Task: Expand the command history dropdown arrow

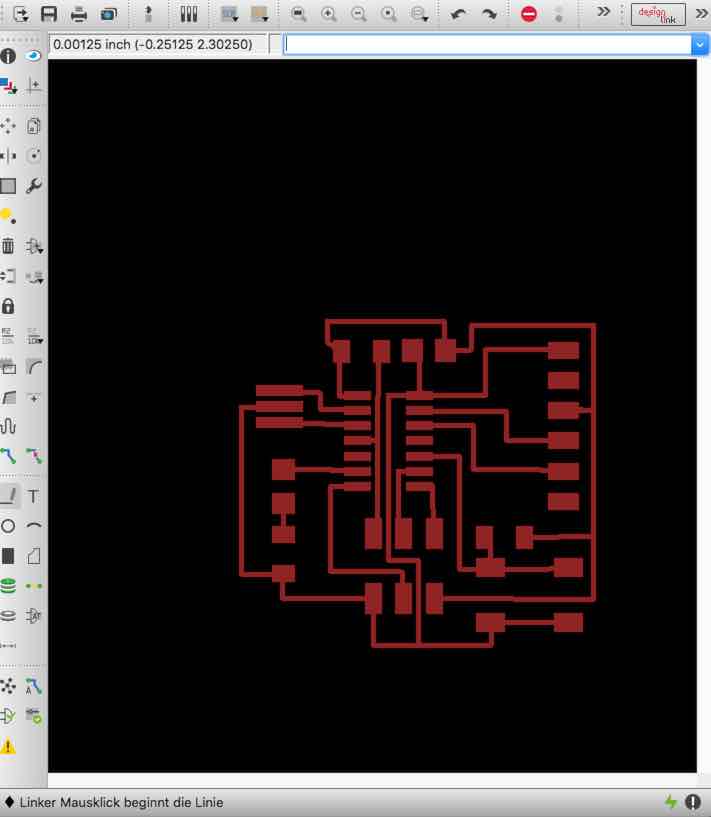Action: point(700,45)
